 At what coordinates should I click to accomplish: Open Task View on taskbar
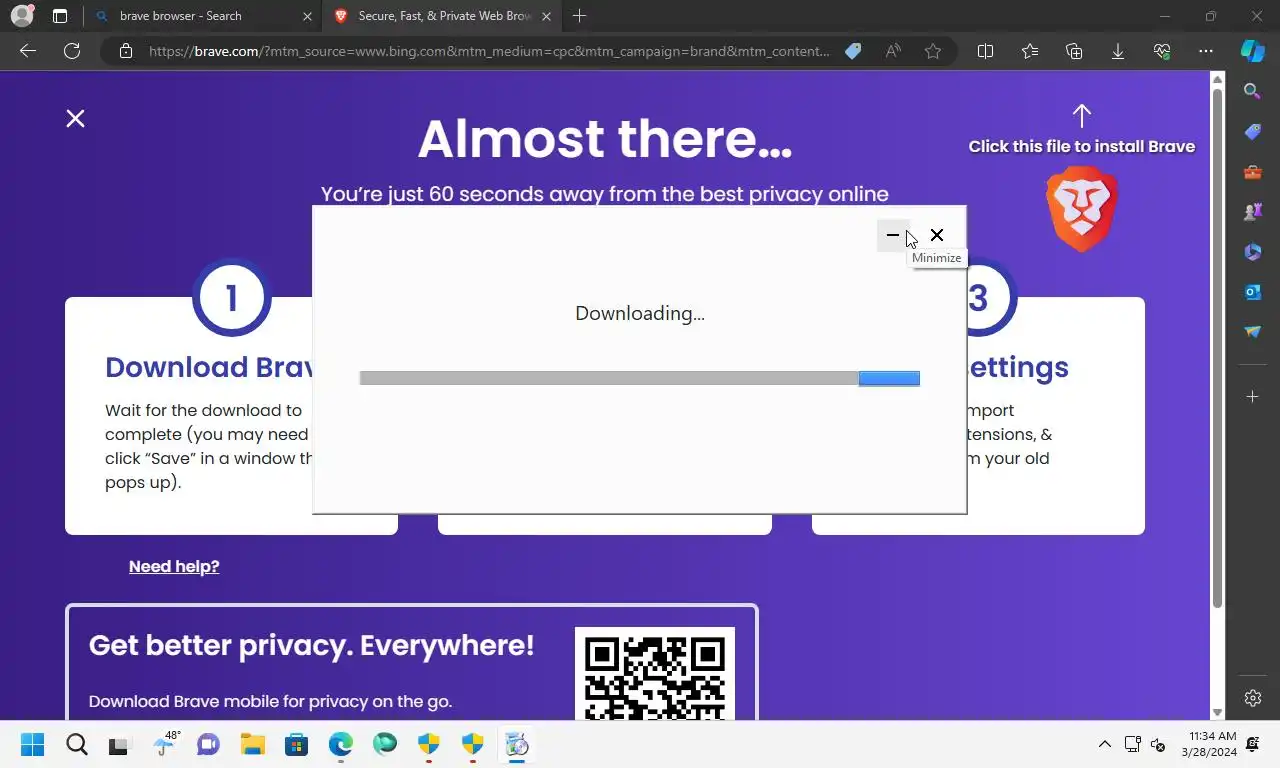click(x=119, y=744)
